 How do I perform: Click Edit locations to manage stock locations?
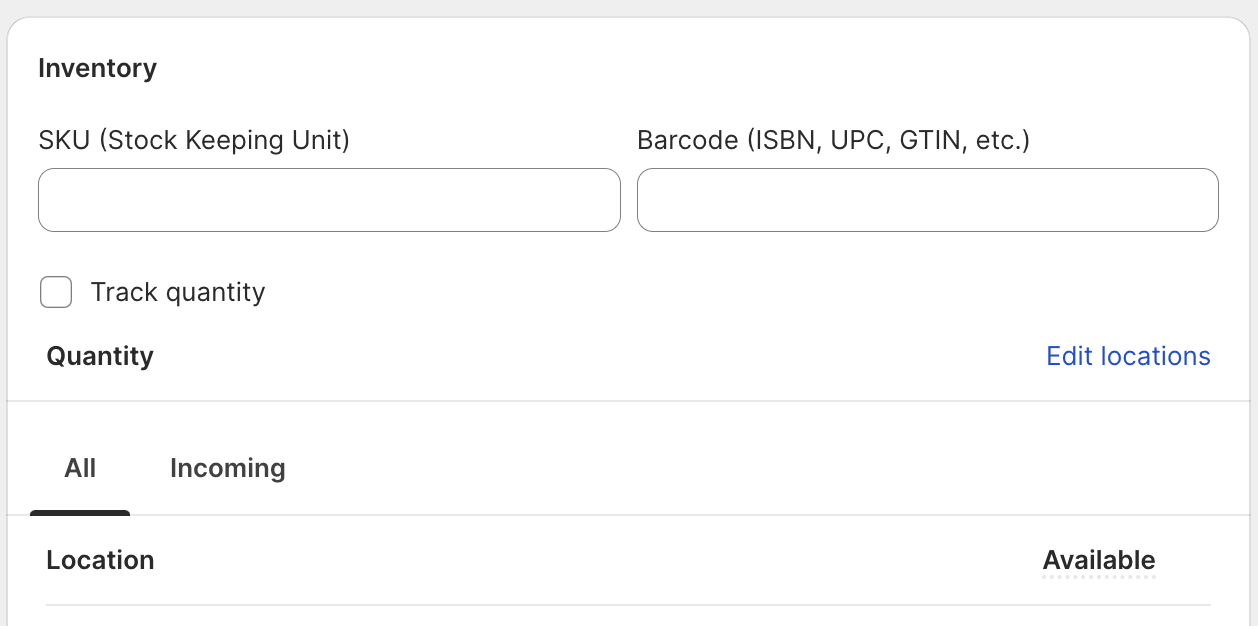1128,356
